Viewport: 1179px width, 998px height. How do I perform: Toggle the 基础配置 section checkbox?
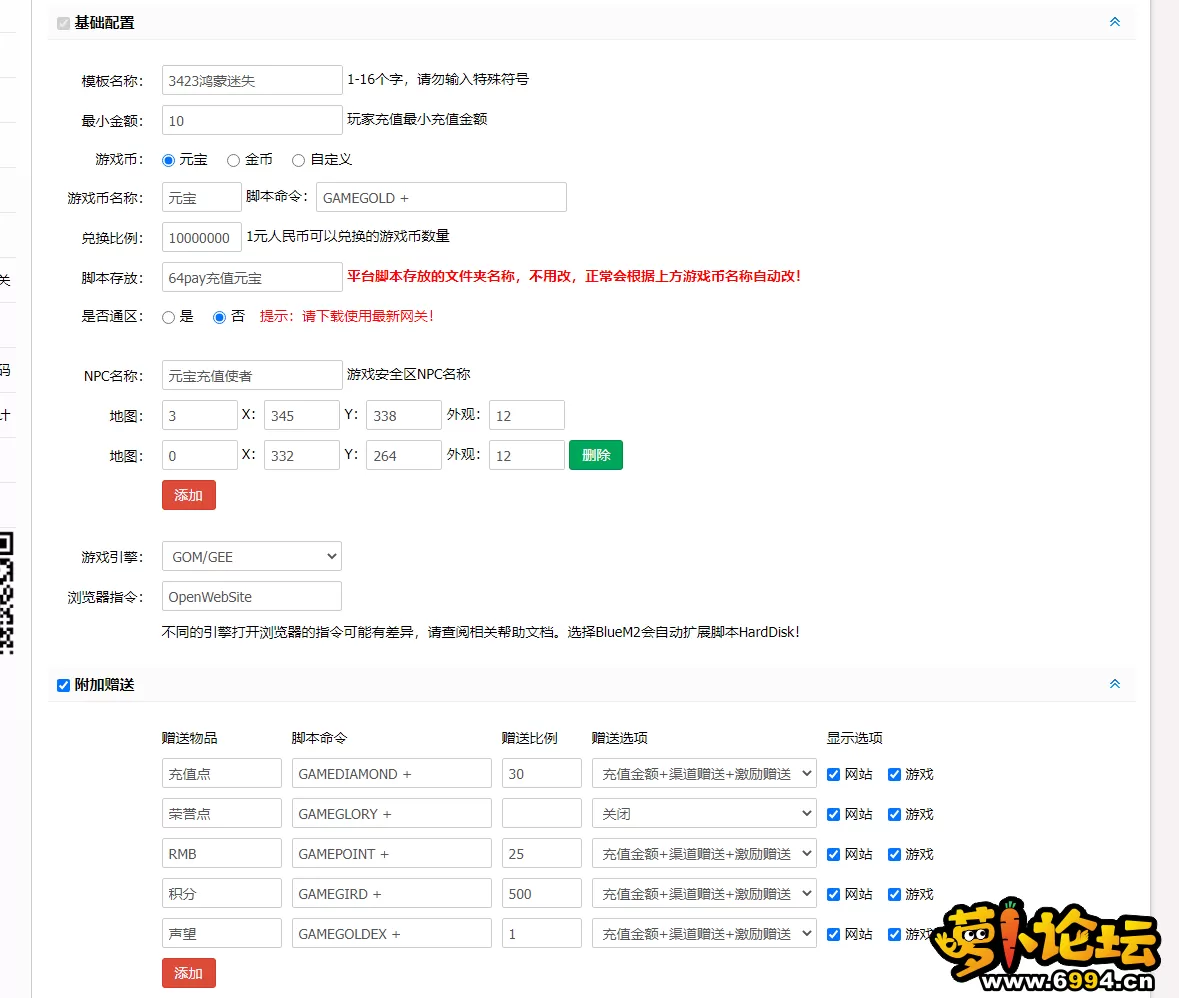coord(63,23)
